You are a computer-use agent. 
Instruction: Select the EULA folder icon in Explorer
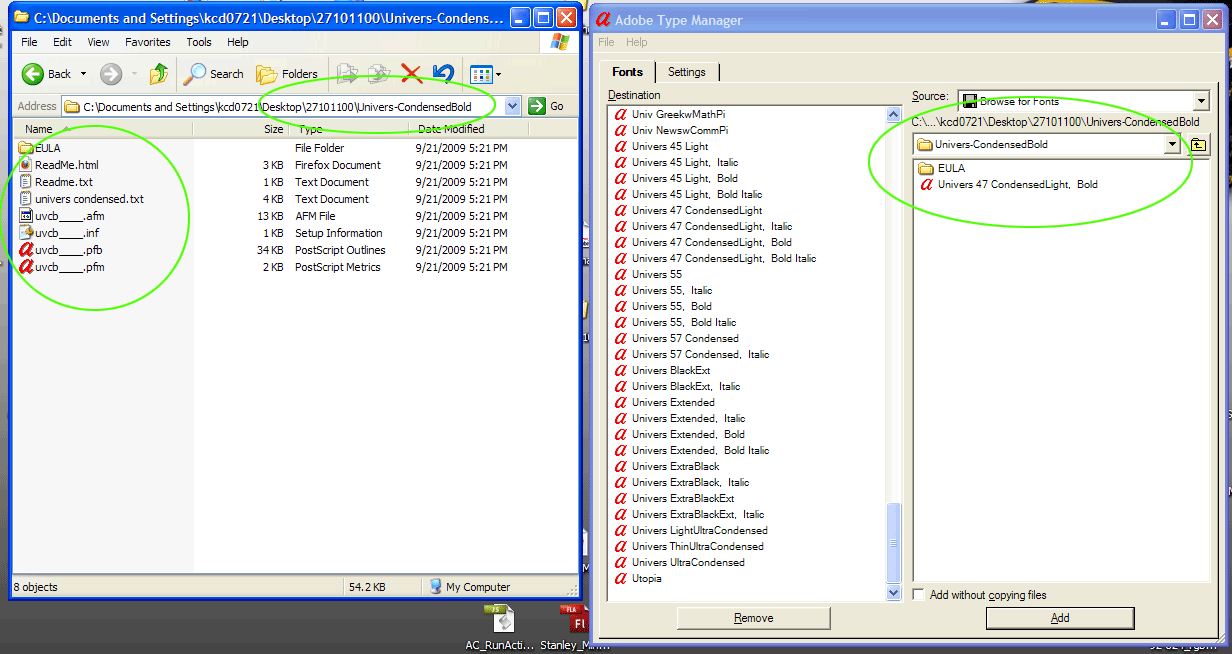(x=26, y=148)
